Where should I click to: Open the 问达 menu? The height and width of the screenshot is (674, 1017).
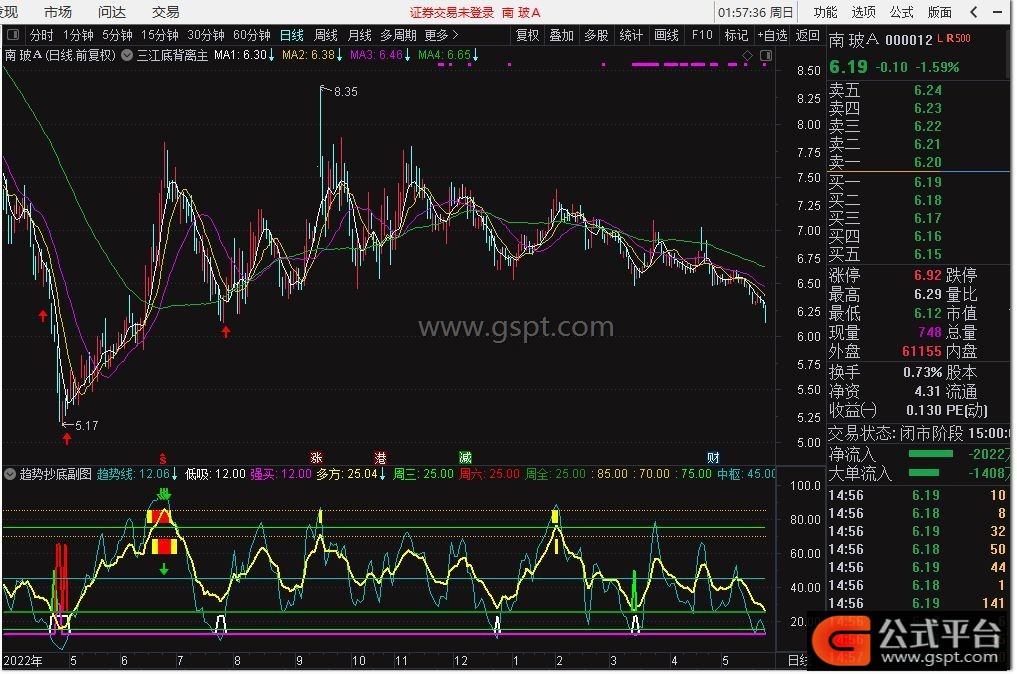(x=112, y=12)
